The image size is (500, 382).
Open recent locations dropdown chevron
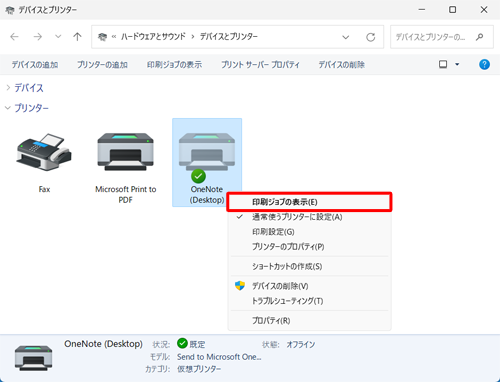(58, 37)
